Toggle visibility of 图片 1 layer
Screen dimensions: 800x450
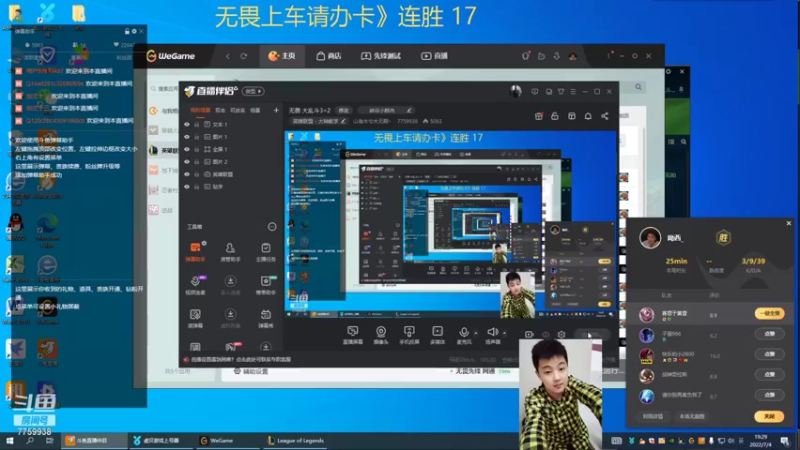click(x=187, y=137)
